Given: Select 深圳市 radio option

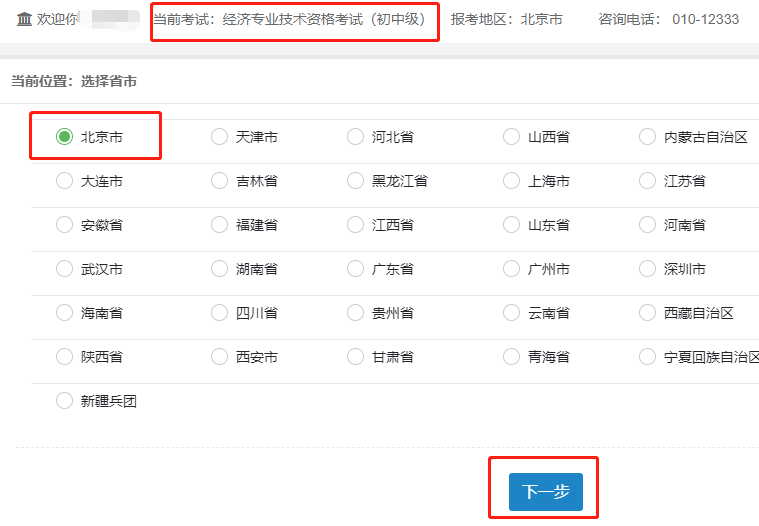Looking at the screenshot, I should (647, 269).
